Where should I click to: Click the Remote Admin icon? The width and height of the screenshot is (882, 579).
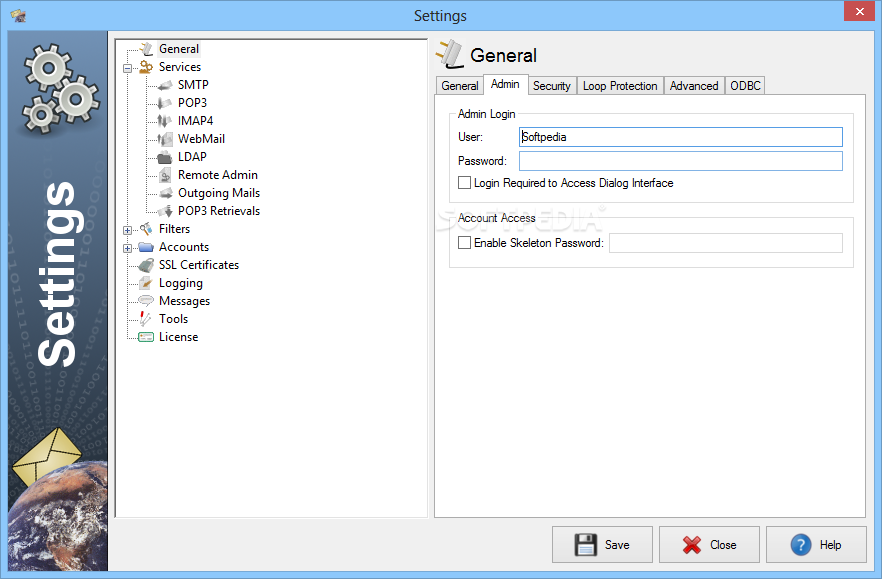pos(165,175)
